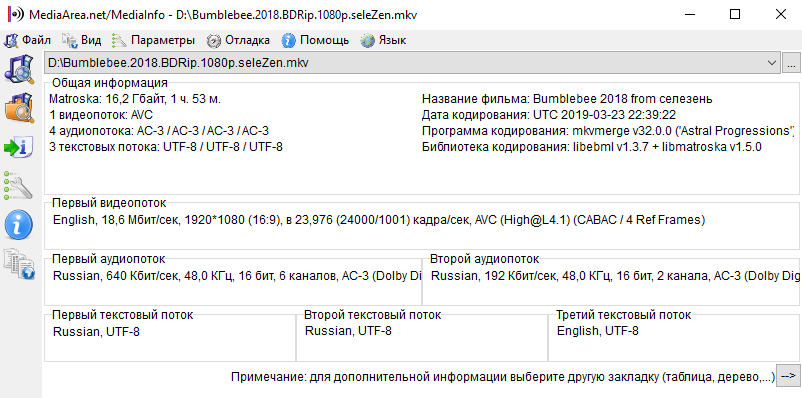Expand the file path dropdown arrow
Image resolution: width=802 pixels, height=398 pixels.
tap(771, 63)
